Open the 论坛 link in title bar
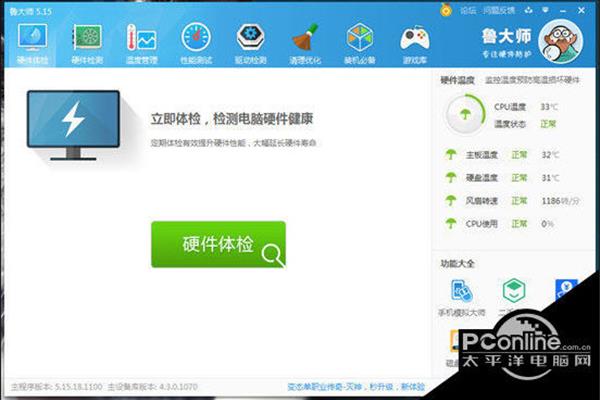 point(468,11)
